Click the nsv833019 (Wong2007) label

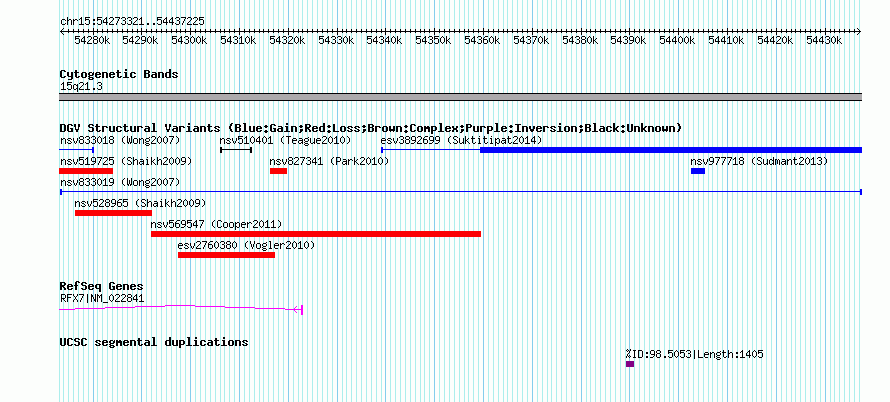point(120,182)
